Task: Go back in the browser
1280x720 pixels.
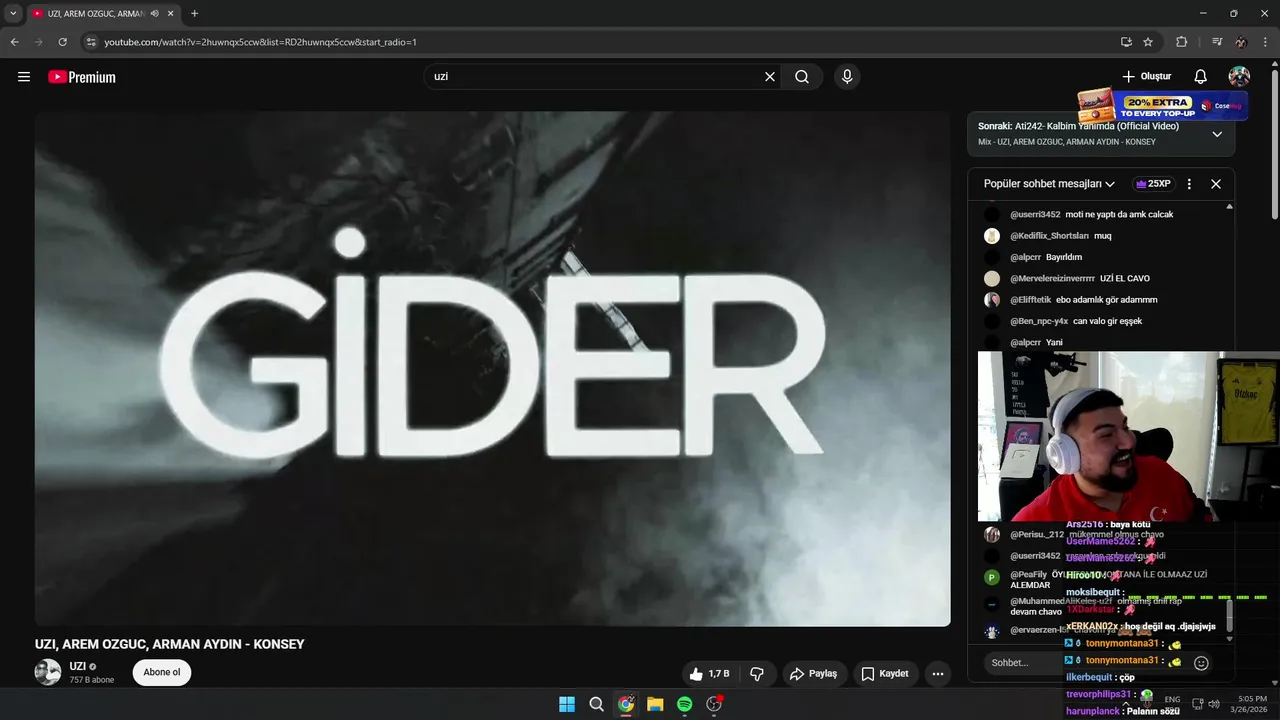Action: point(14,42)
